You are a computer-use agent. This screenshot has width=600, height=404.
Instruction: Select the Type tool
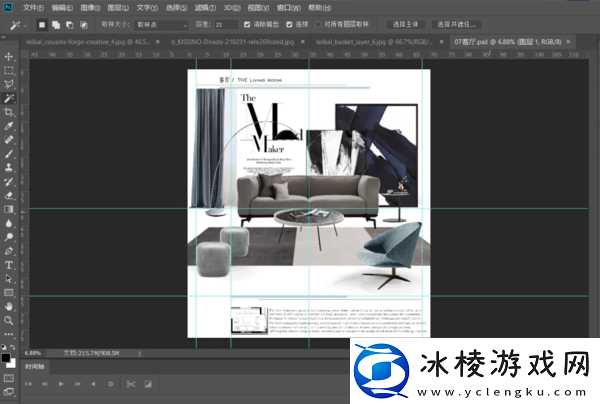[x=8, y=265]
